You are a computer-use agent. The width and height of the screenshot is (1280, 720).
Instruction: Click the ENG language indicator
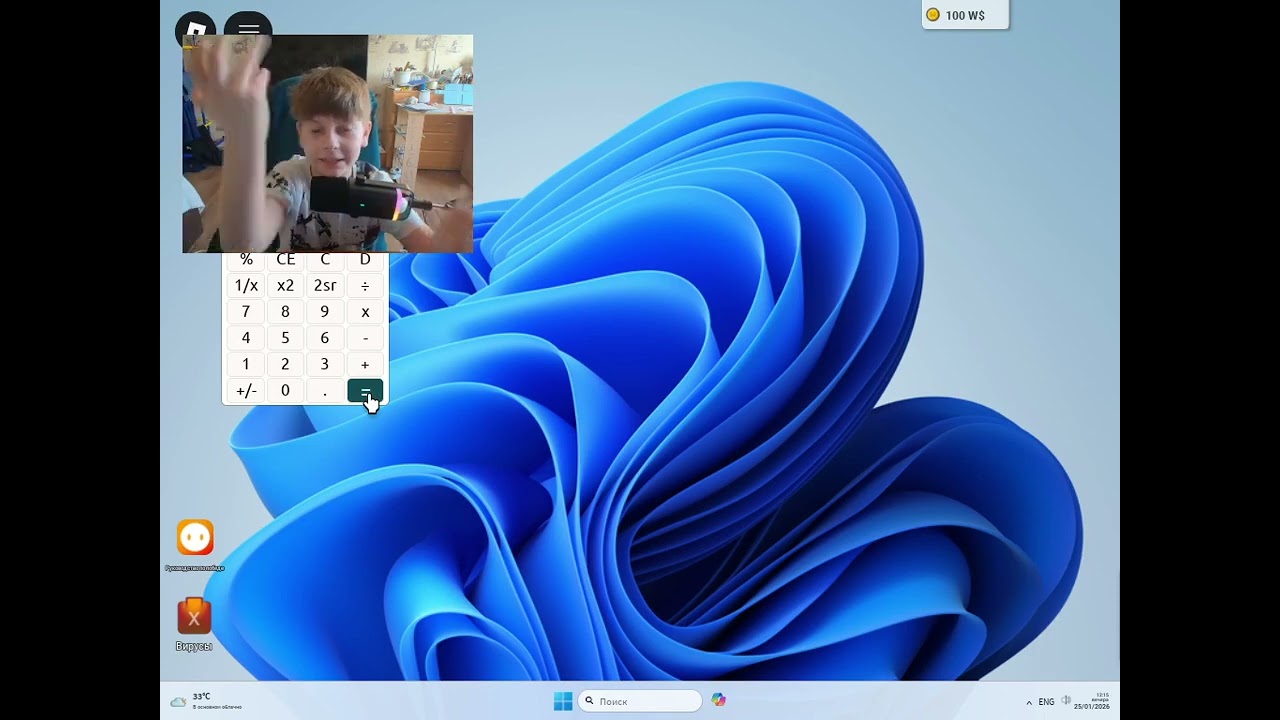(1046, 702)
